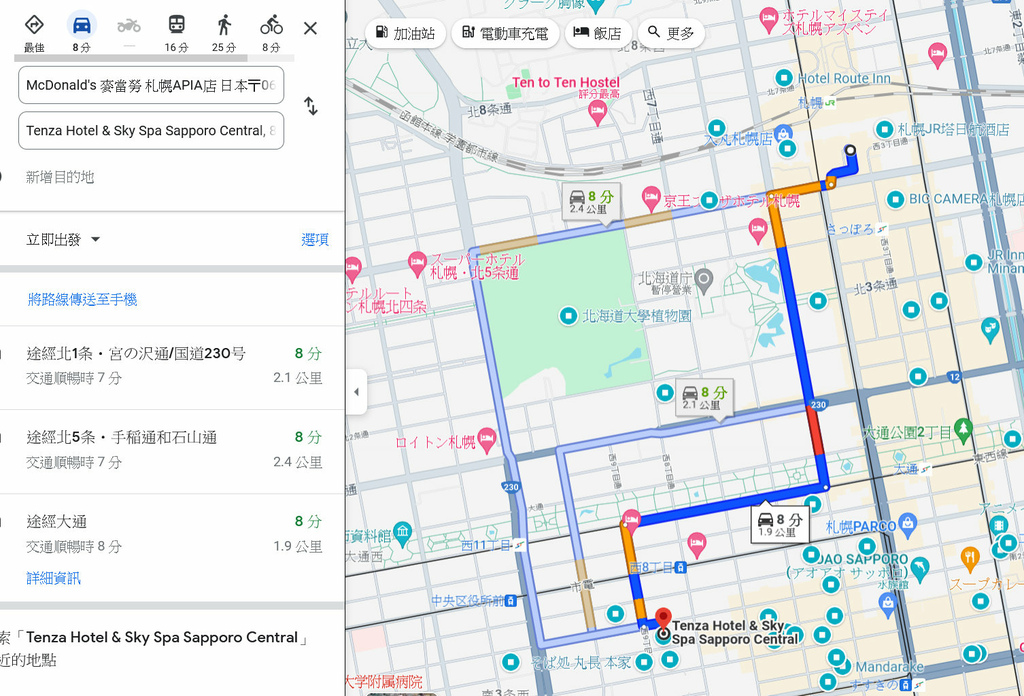The image size is (1024, 696).
Task: Open ホテルマイステイ札幌アスペン pin
Action: [x=769, y=20]
